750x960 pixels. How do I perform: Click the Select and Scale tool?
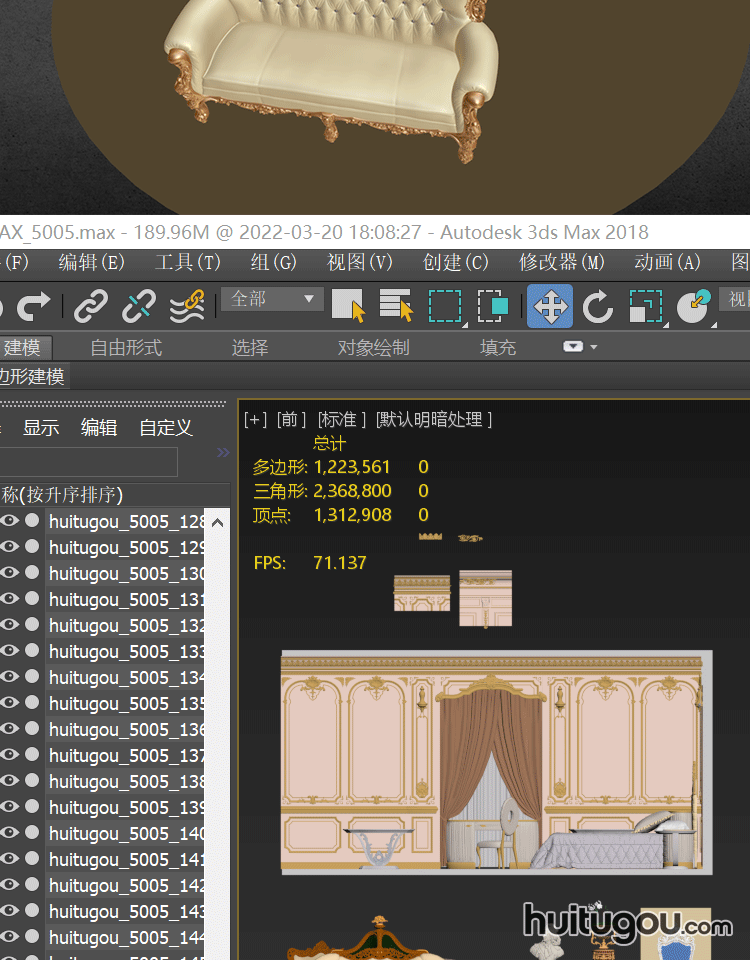point(646,306)
